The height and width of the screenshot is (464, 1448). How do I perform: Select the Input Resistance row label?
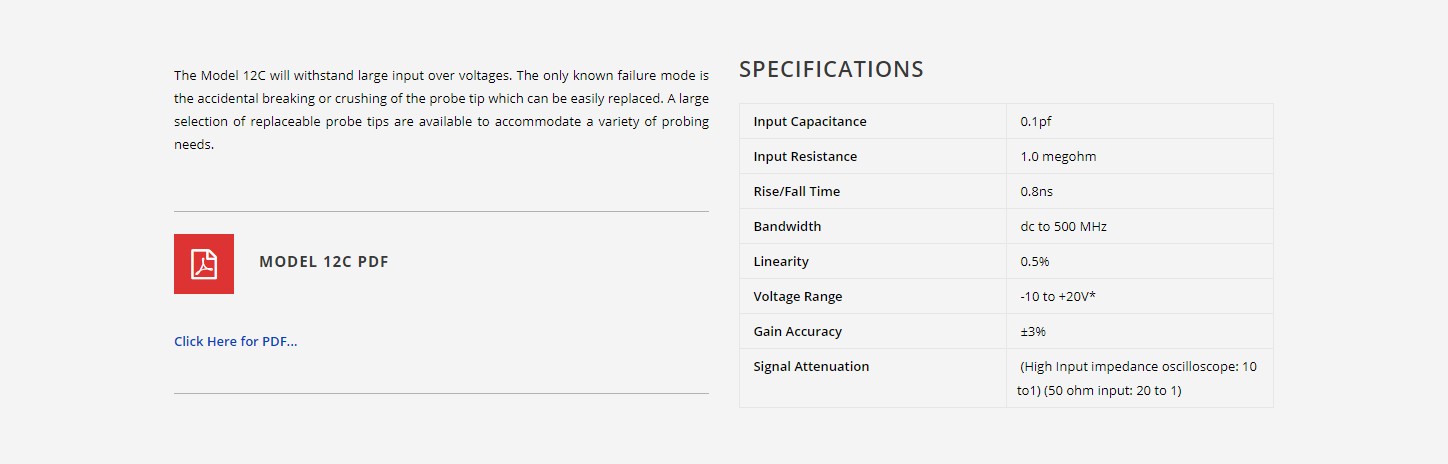(x=805, y=156)
